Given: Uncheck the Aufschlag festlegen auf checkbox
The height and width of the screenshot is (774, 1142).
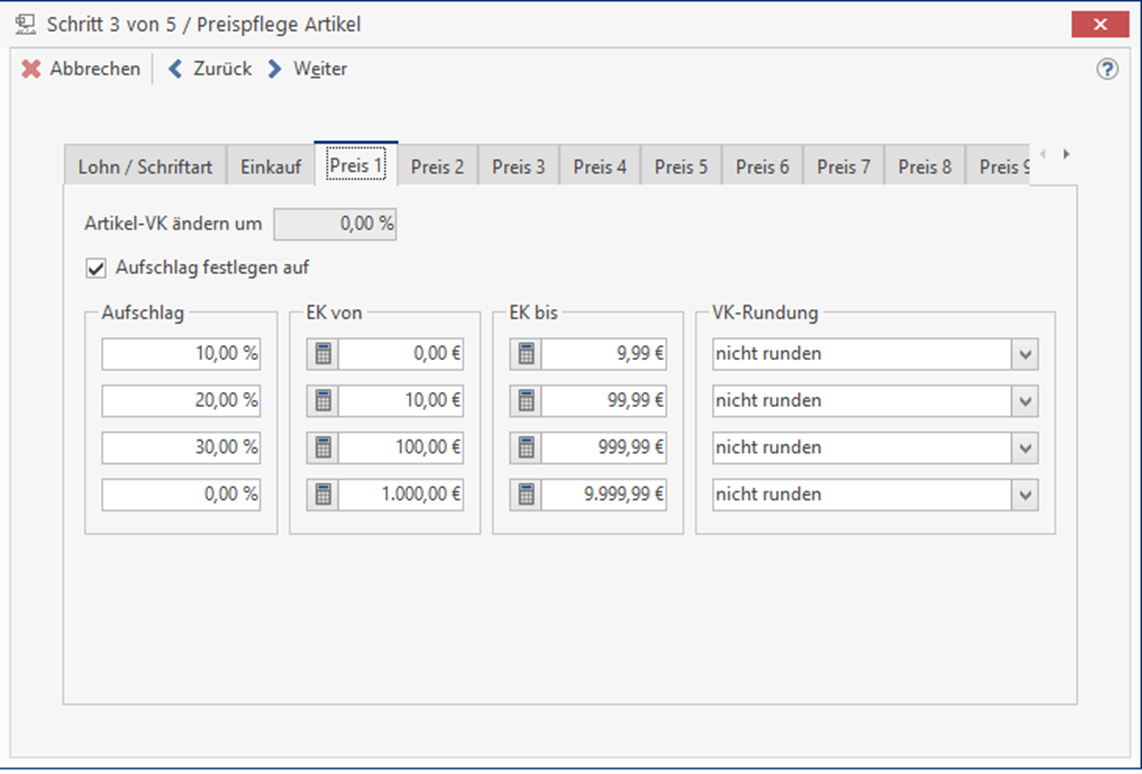Looking at the screenshot, I should (x=97, y=268).
